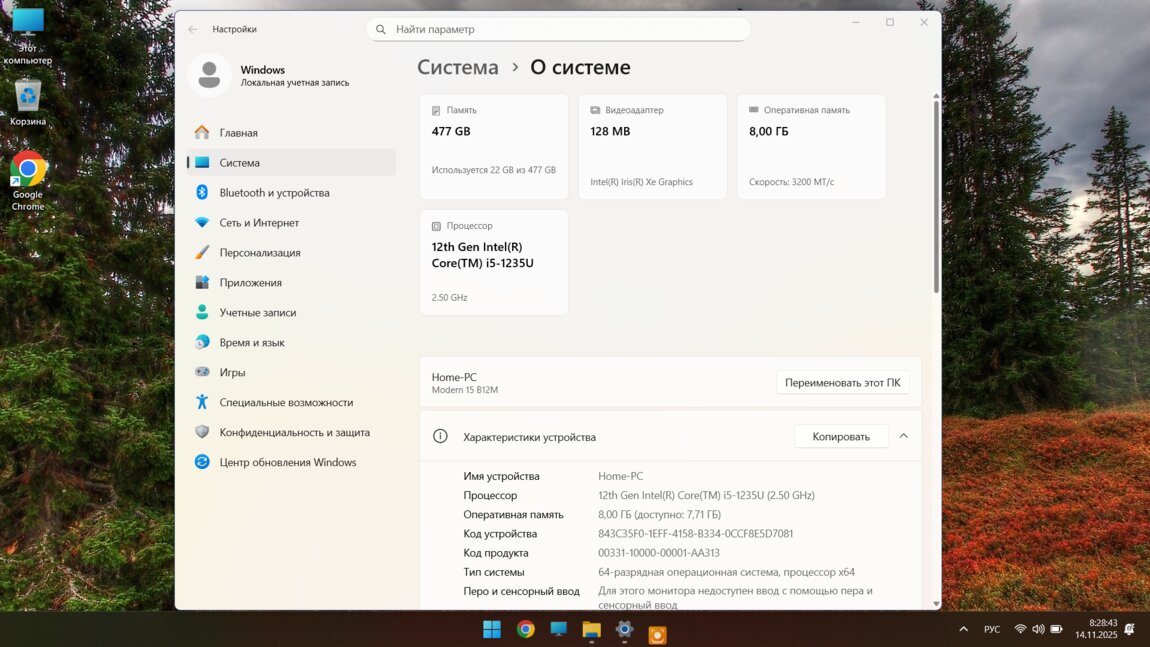The width and height of the screenshot is (1150, 647).
Task: Open the Приложения section
Action: pos(250,283)
